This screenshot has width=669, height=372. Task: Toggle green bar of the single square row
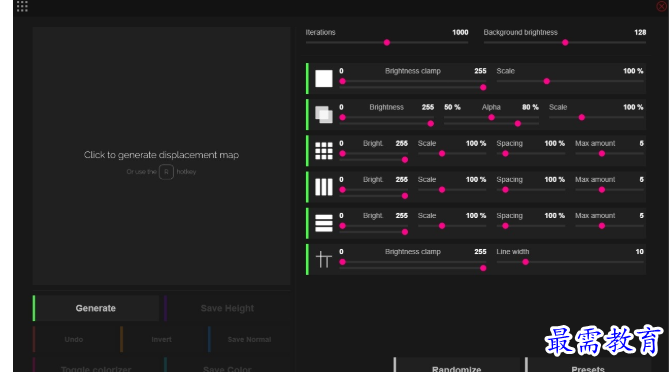307,78
